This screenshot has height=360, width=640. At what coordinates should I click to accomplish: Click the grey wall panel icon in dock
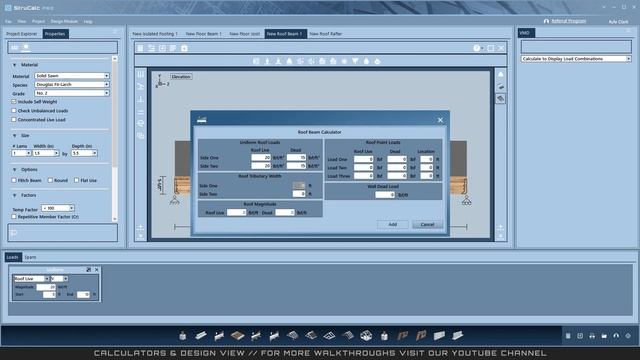(x=439, y=336)
